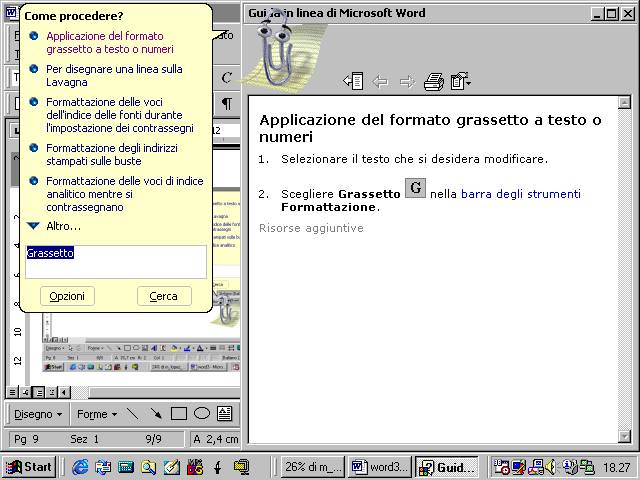640x480 pixels.
Task: Open the Forme shapes dropdown menu
Action: [x=97, y=414]
